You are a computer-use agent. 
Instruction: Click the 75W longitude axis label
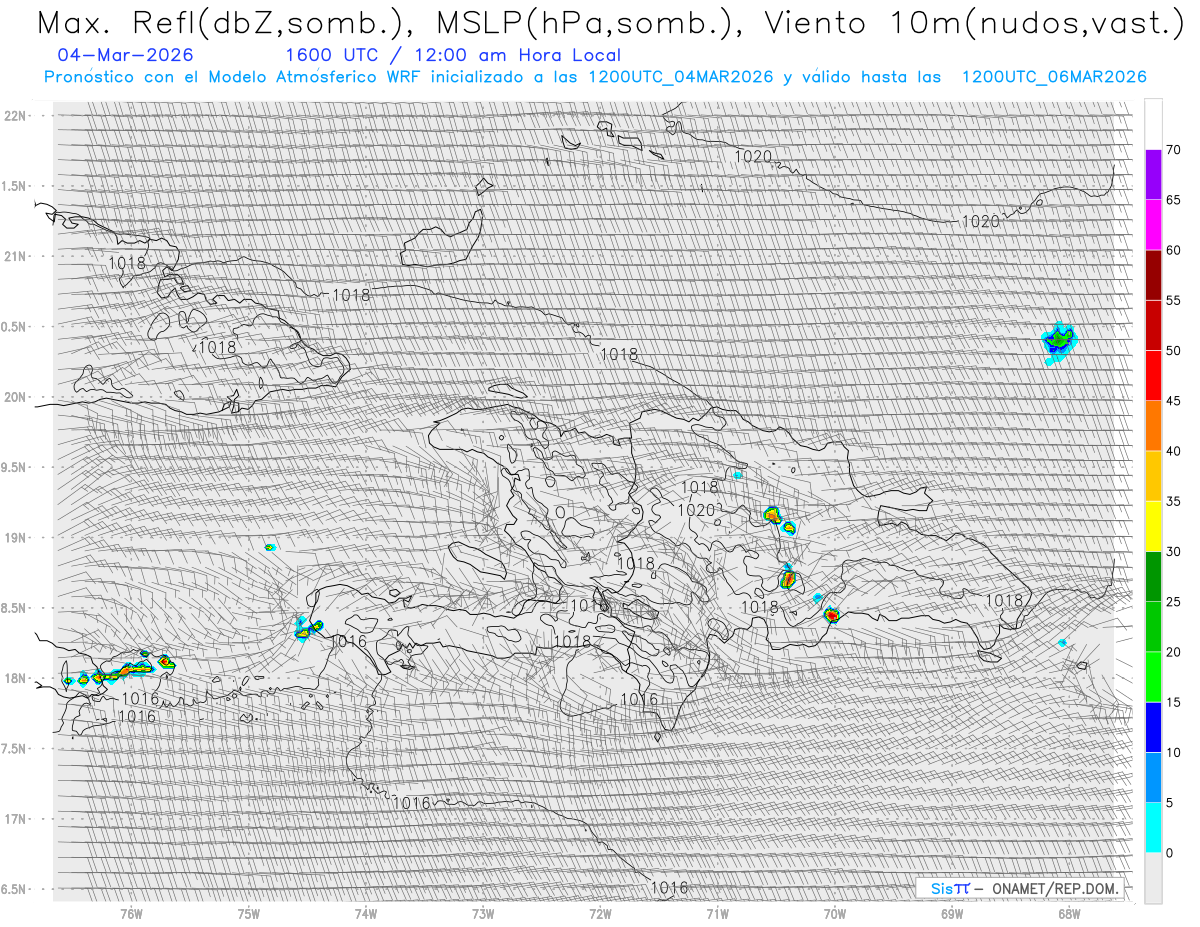click(x=249, y=914)
